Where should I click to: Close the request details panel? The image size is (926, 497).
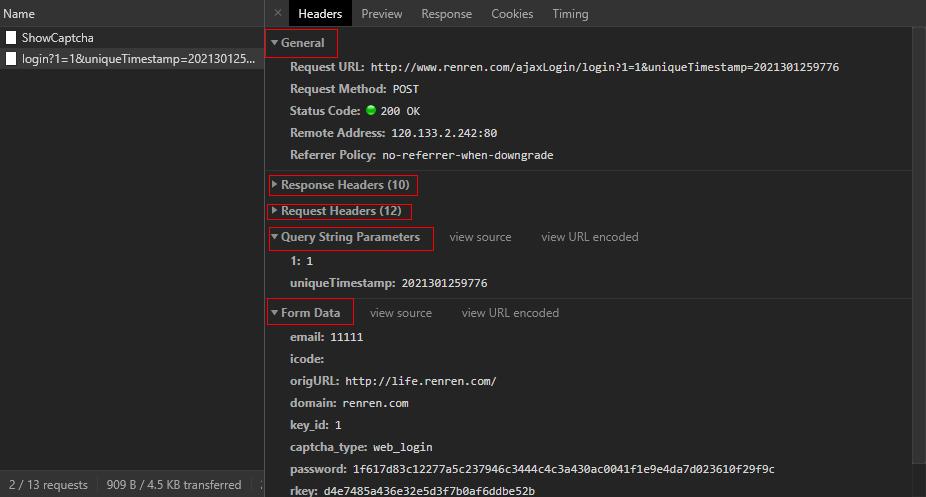pyautogui.click(x=277, y=14)
